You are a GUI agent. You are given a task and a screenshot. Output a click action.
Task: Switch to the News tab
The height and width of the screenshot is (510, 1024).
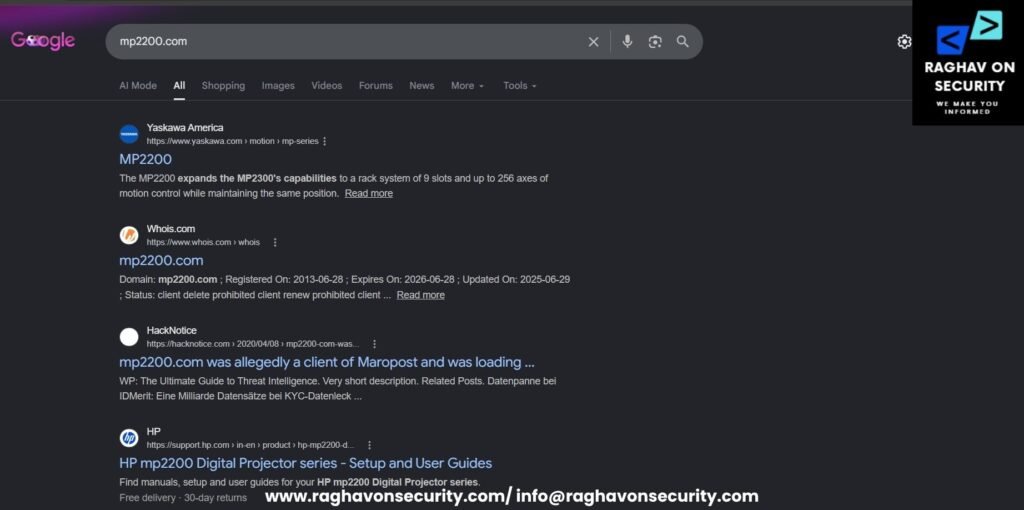(x=422, y=86)
